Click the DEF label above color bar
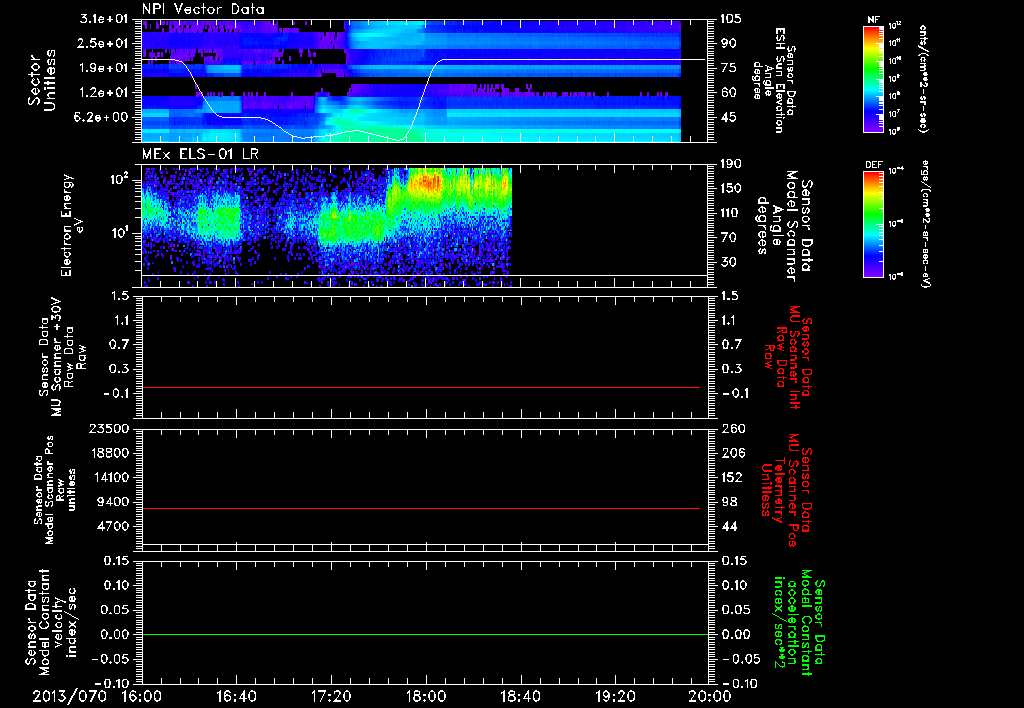 (x=873, y=165)
